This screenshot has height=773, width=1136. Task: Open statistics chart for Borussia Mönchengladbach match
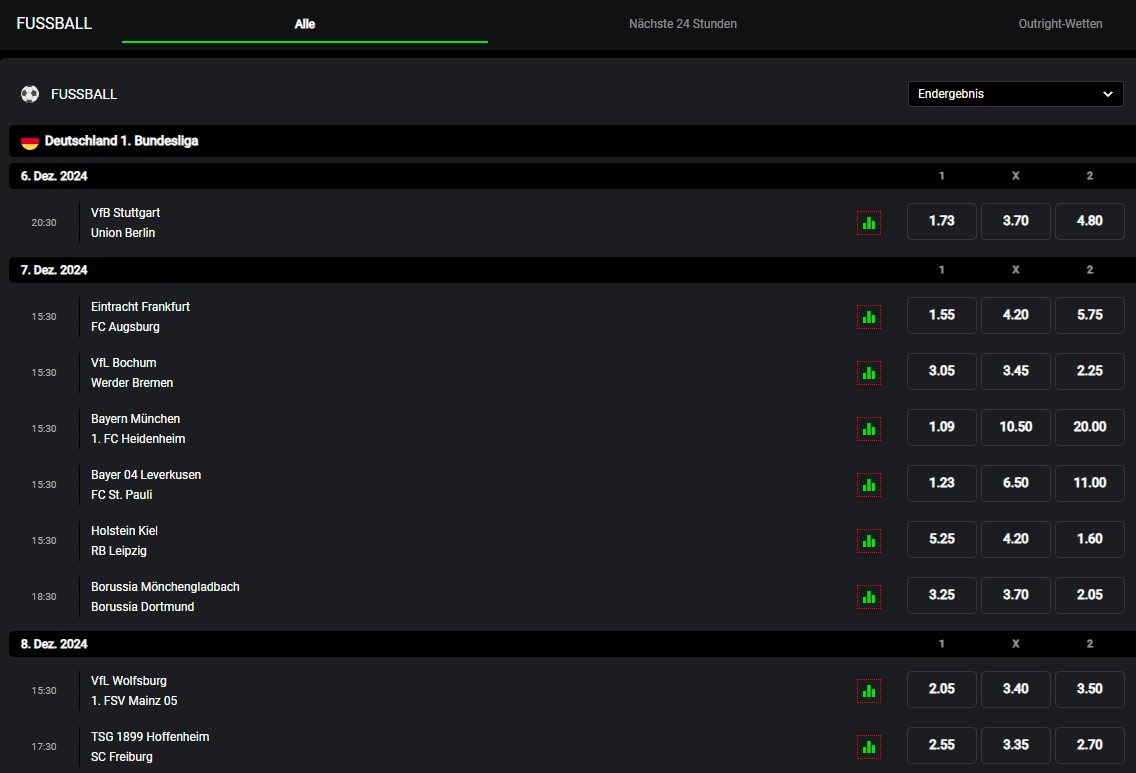click(x=868, y=596)
